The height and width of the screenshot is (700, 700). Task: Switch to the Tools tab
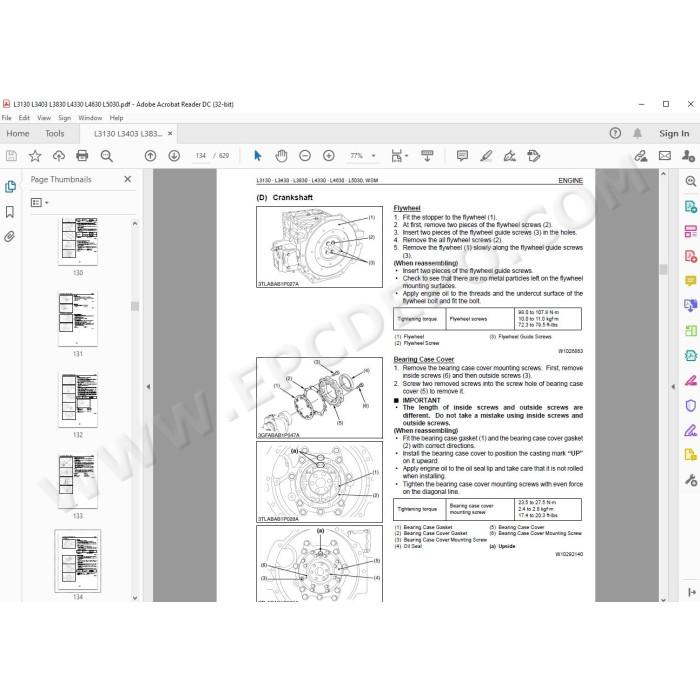click(x=54, y=133)
